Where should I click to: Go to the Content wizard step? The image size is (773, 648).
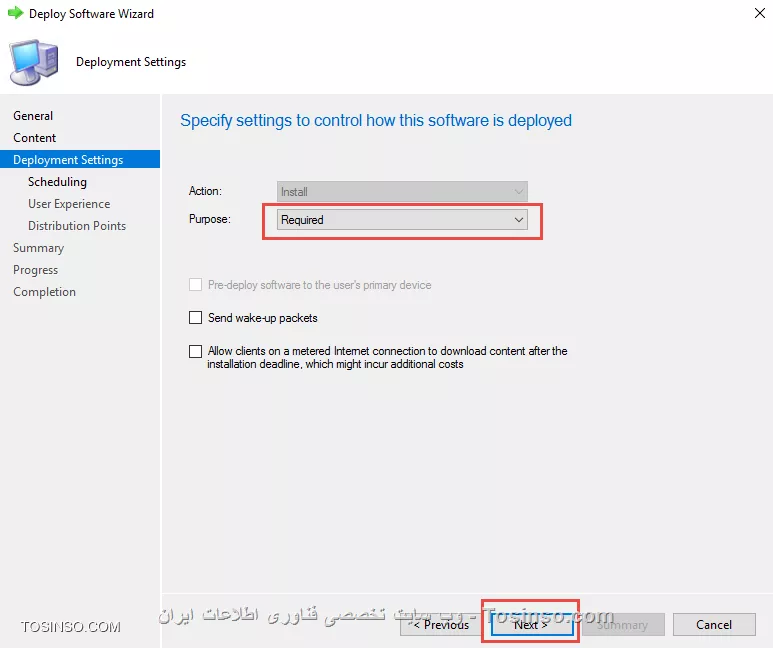(35, 138)
